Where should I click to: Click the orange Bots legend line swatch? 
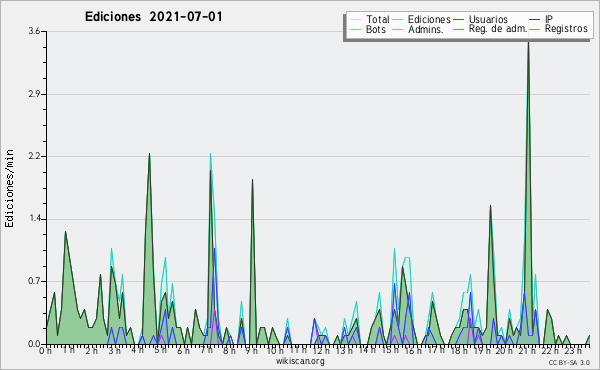tap(355, 29)
